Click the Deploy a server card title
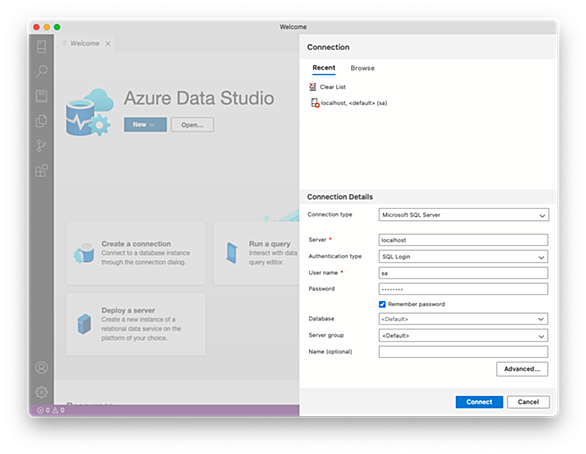The image size is (586, 454). (x=128, y=311)
